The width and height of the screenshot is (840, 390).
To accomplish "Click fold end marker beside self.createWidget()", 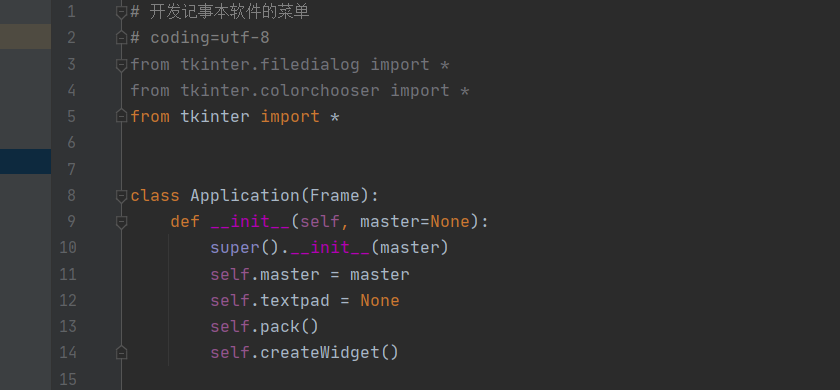I will click(122, 352).
